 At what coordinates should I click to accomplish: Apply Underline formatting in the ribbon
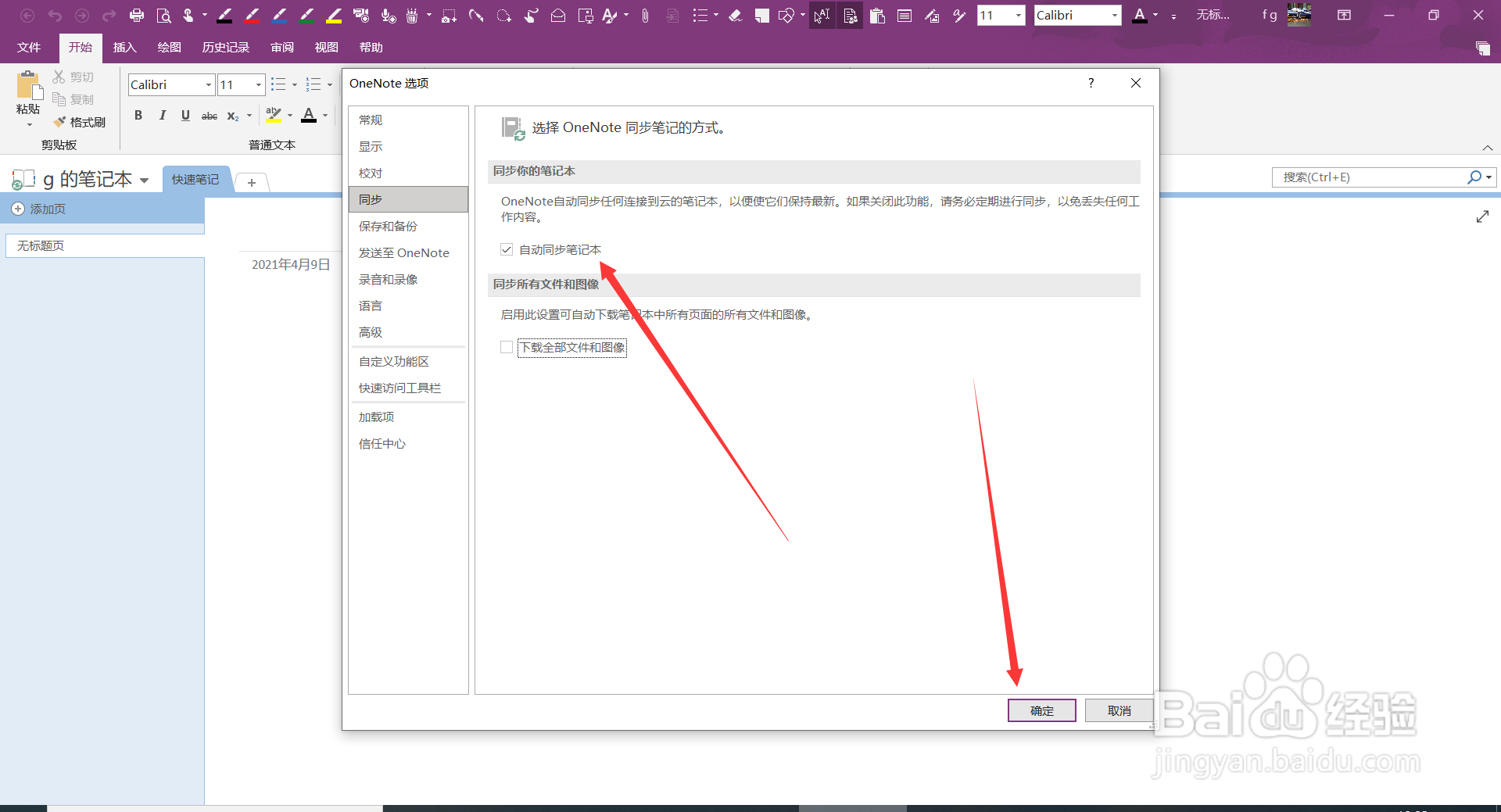[x=185, y=116]
